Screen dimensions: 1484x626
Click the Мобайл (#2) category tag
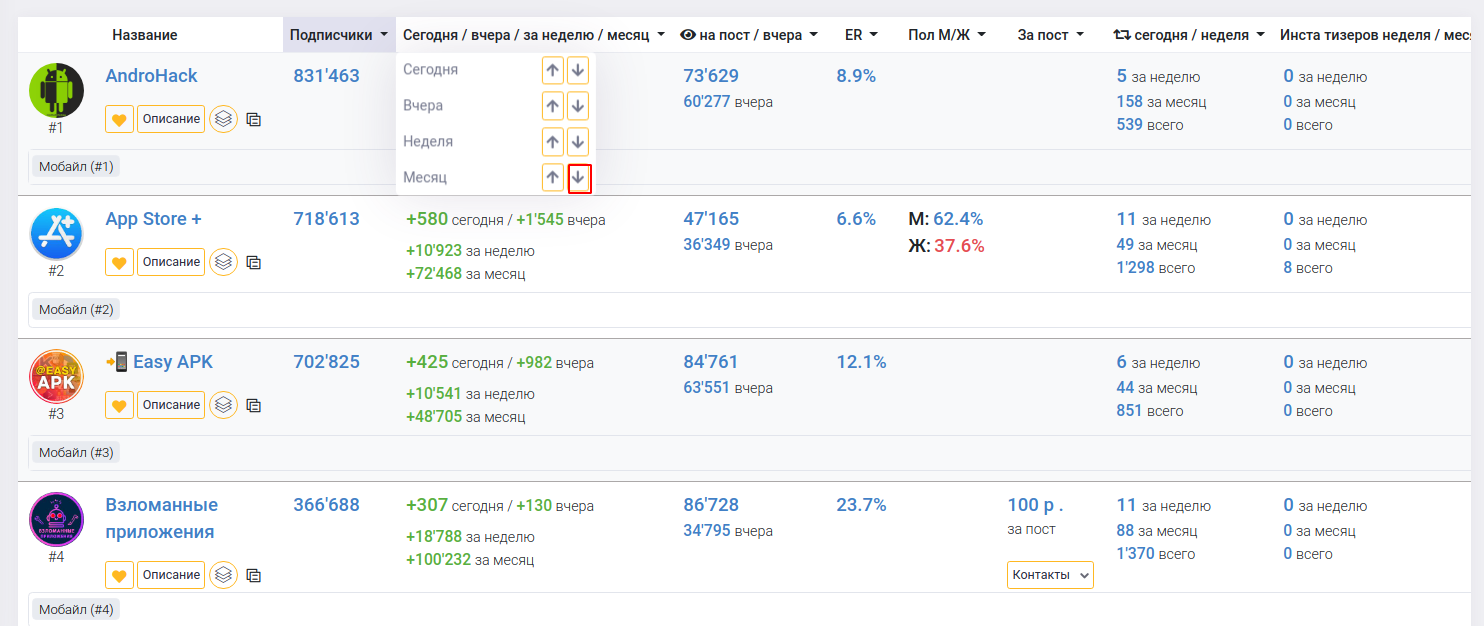(x=76, y=310)
